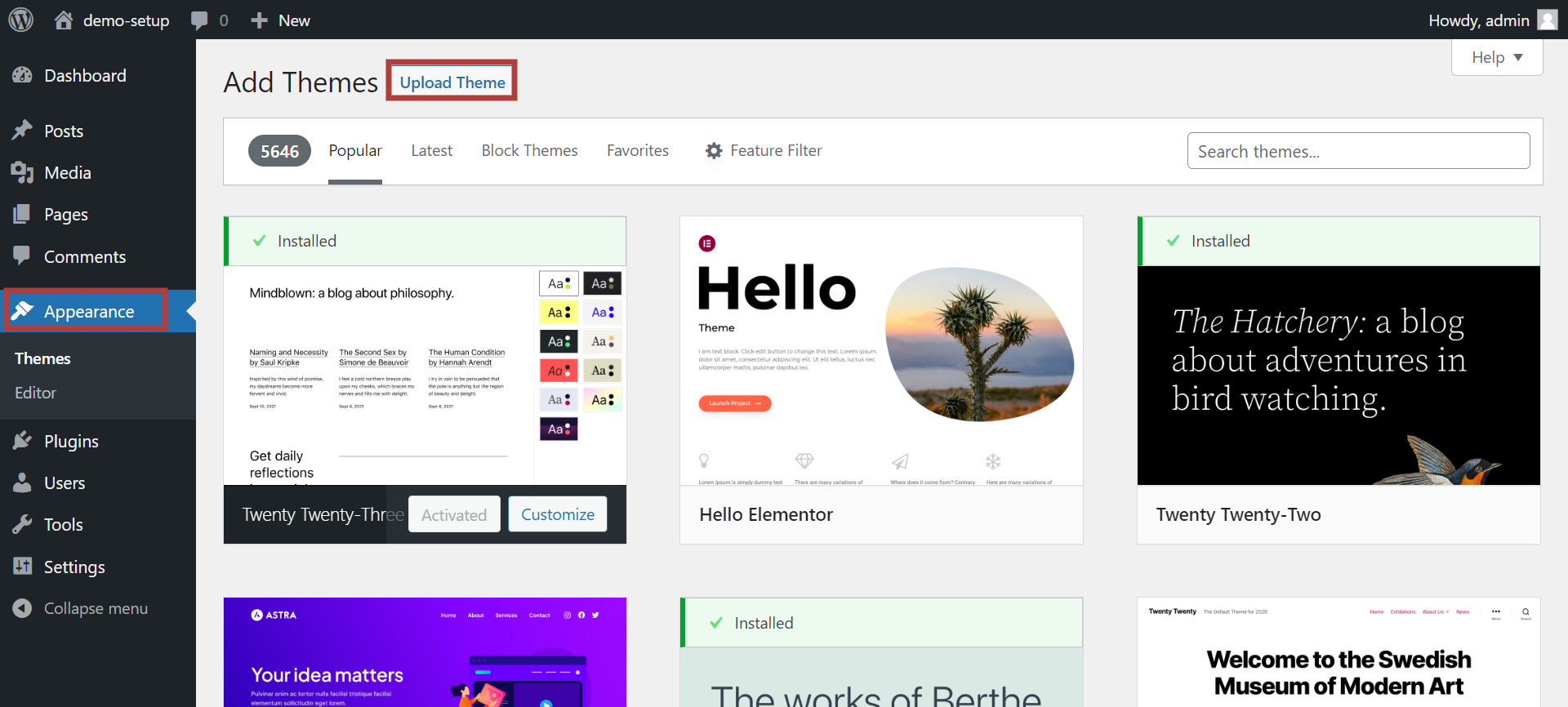This screenshot has height=707, width=1568.
Task: Switch to the Block Themes tab
Action: click(x=529, y=151)
